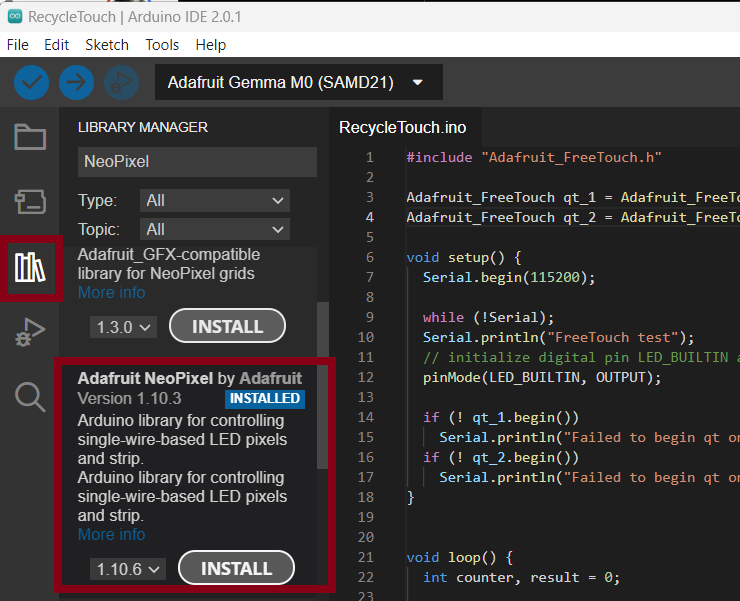Click the void setup() line
Image resolution: width=740 pixels, height=601 pixels.
click(464, 257)
